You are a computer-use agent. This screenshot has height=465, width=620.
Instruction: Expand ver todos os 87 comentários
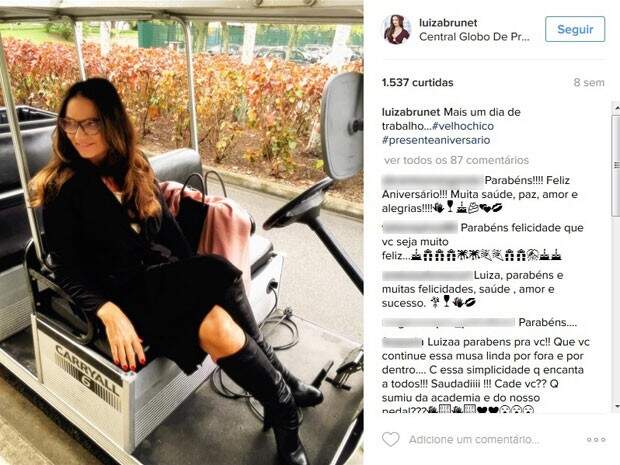[456, 160]
